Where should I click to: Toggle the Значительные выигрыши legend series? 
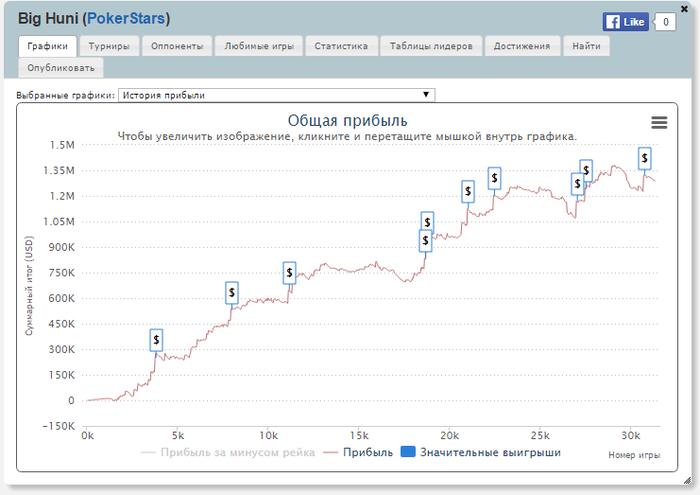481,452
